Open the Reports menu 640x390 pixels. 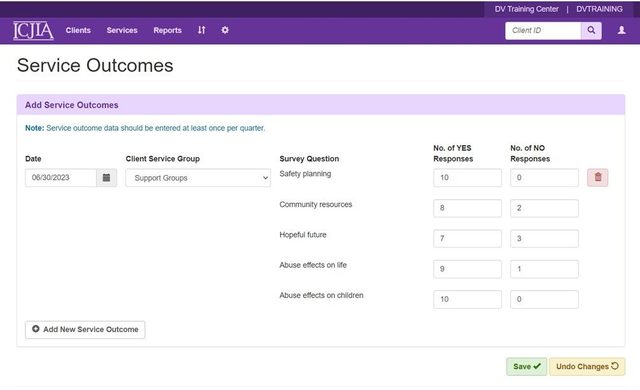(167, 30)
